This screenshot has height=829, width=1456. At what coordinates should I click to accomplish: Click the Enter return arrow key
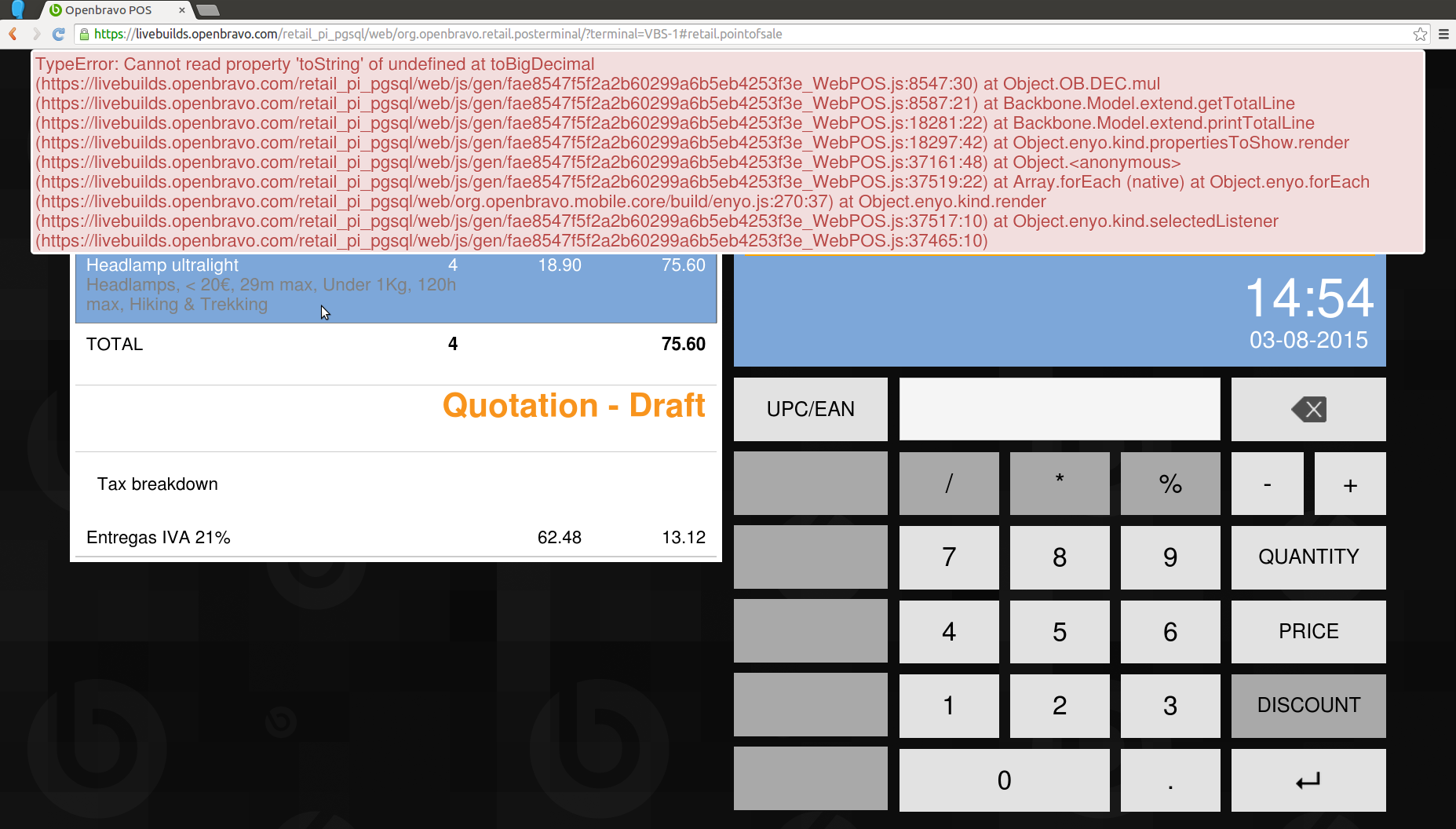point(1308,780)
